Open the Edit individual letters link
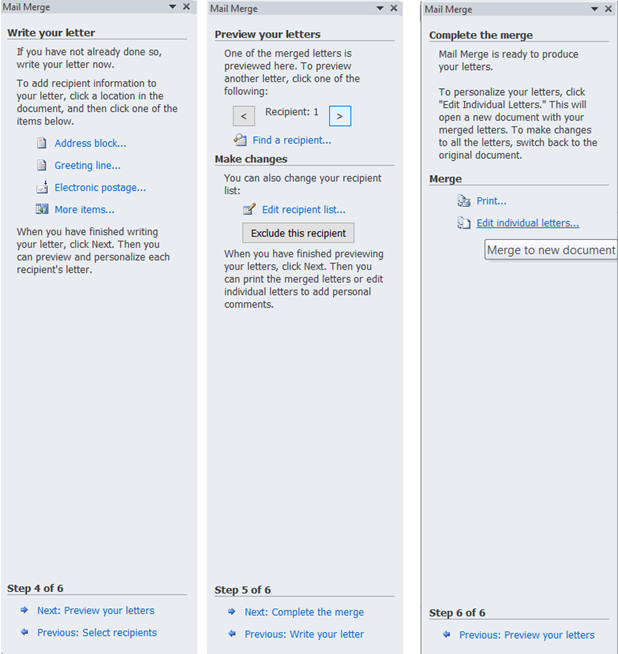 click(528, 223)
